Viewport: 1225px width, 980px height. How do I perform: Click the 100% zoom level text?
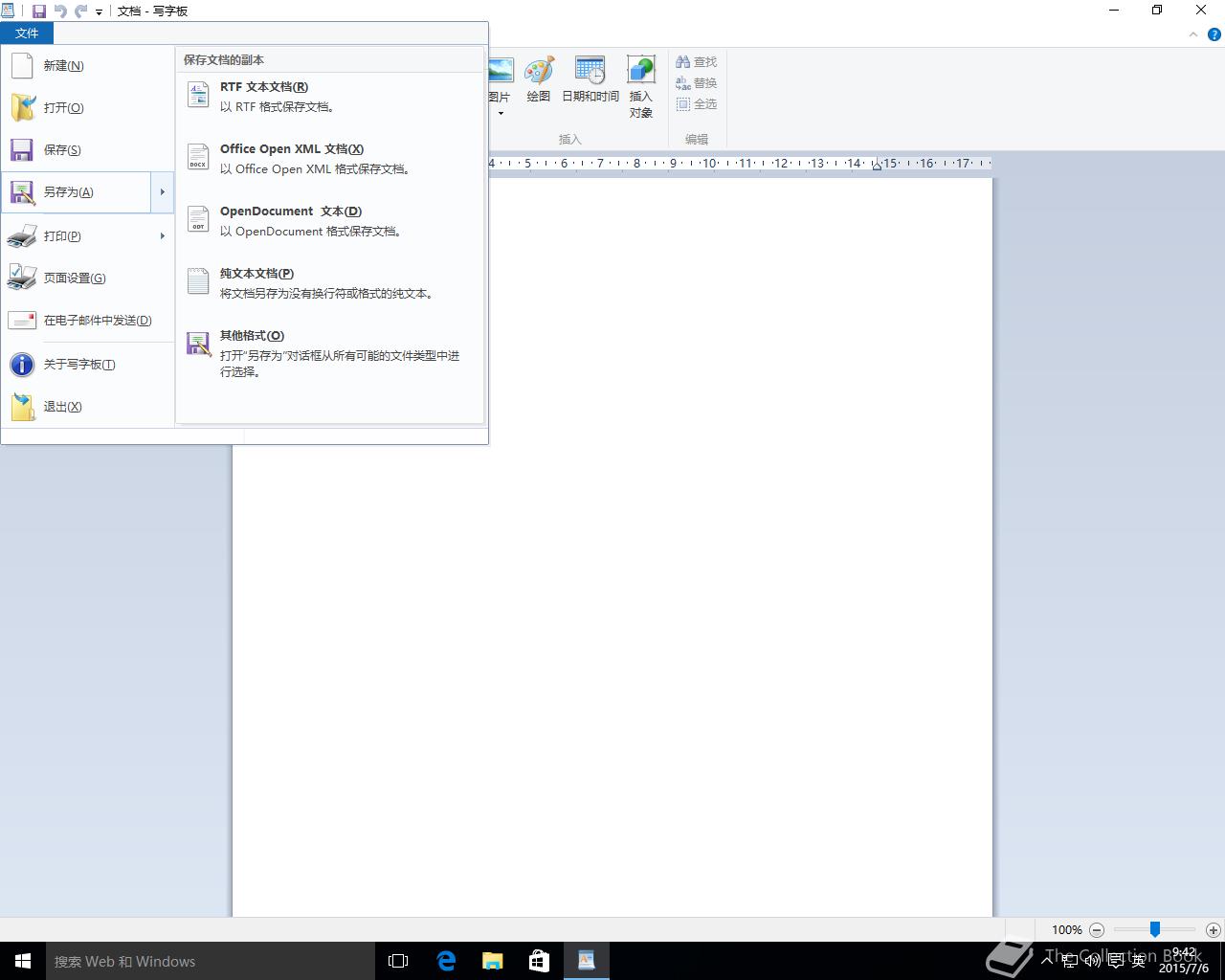[x=1067, y=929]
